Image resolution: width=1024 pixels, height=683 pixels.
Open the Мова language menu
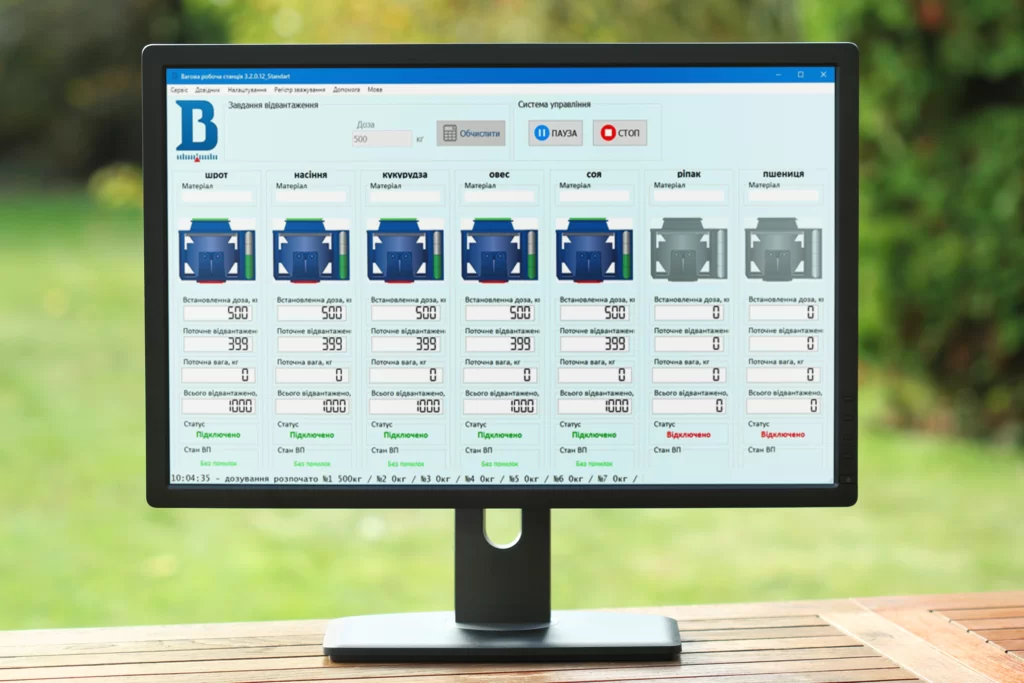(x=375, y=90)
